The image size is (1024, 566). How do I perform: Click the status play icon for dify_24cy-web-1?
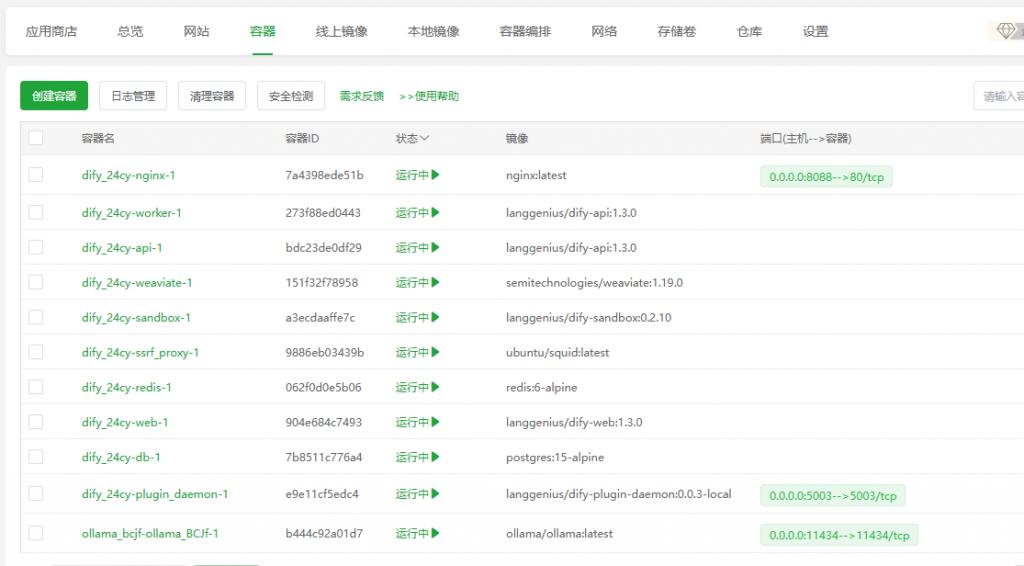point(436,422)
